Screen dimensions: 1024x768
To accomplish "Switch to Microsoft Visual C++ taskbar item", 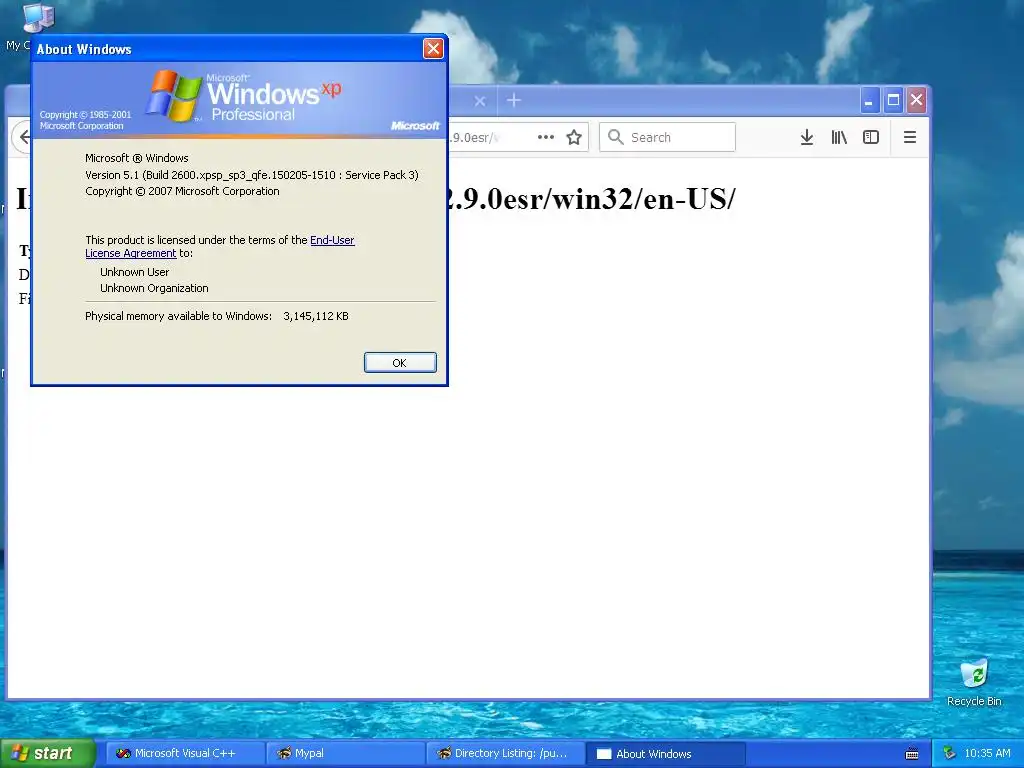I will coord(185,753).
